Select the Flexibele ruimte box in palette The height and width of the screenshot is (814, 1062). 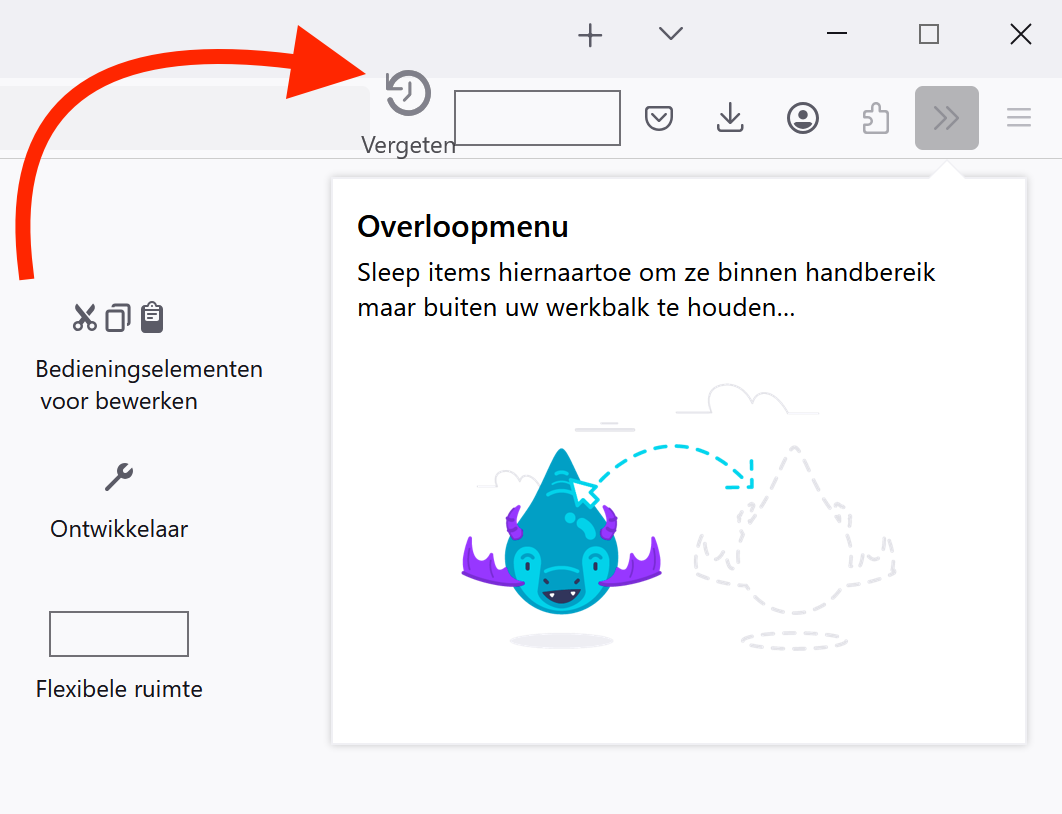(119, 634)
